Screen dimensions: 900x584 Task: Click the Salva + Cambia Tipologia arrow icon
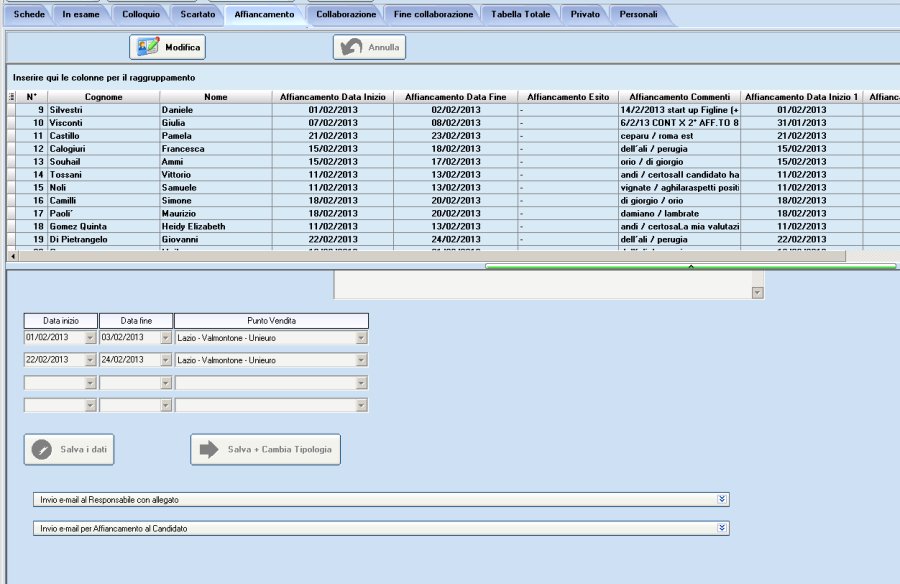209,449
